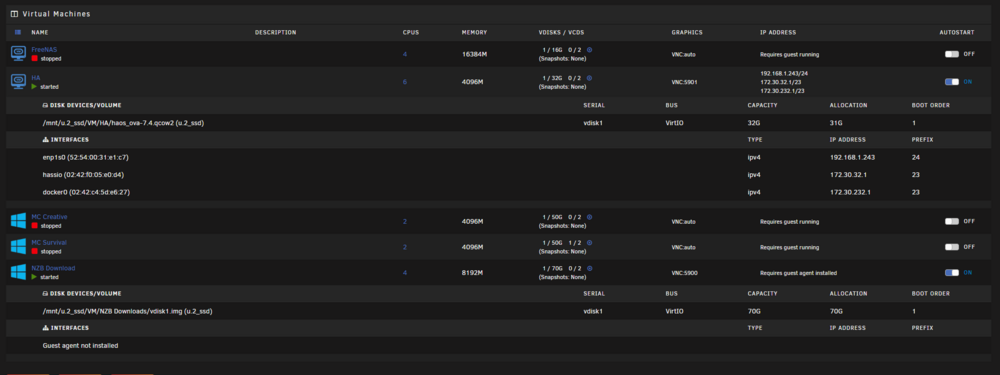1000x375 pixels.
Task: Click the Virtual Machines panel title
Action: coord(56,14)
